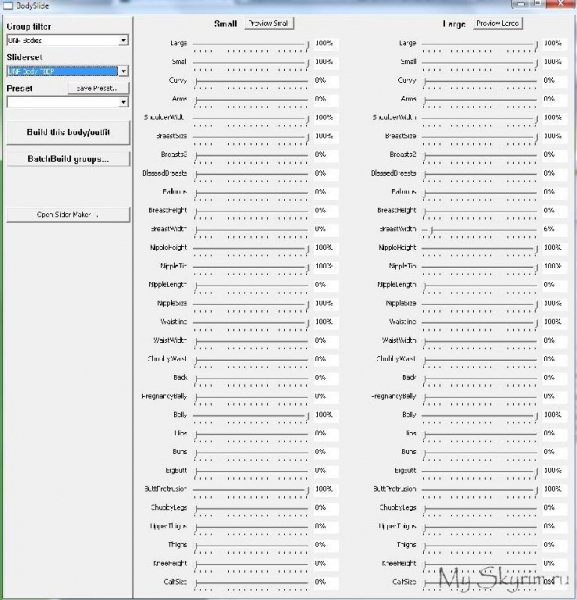Click the Large column Thighs slider track
This screenshot has width=577, height=600.
click(x=480, y=546)
